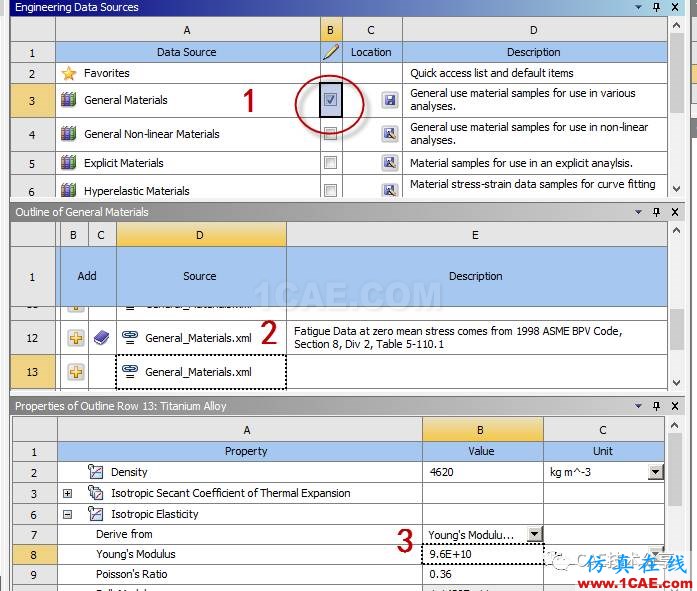Add the material in outline row 12 with the plus icon
This screenshot has width=697, height=591.
pos(76,338)
